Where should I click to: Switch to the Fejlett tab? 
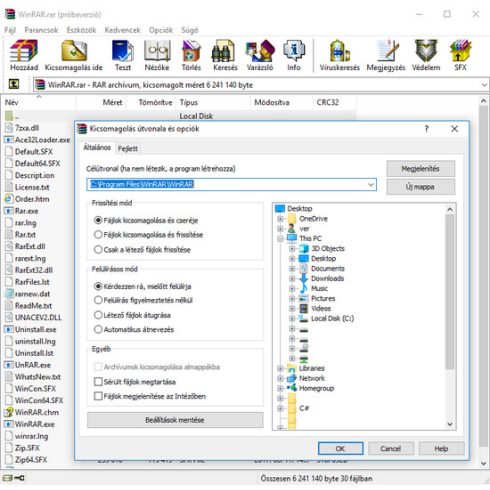[127, 148]
